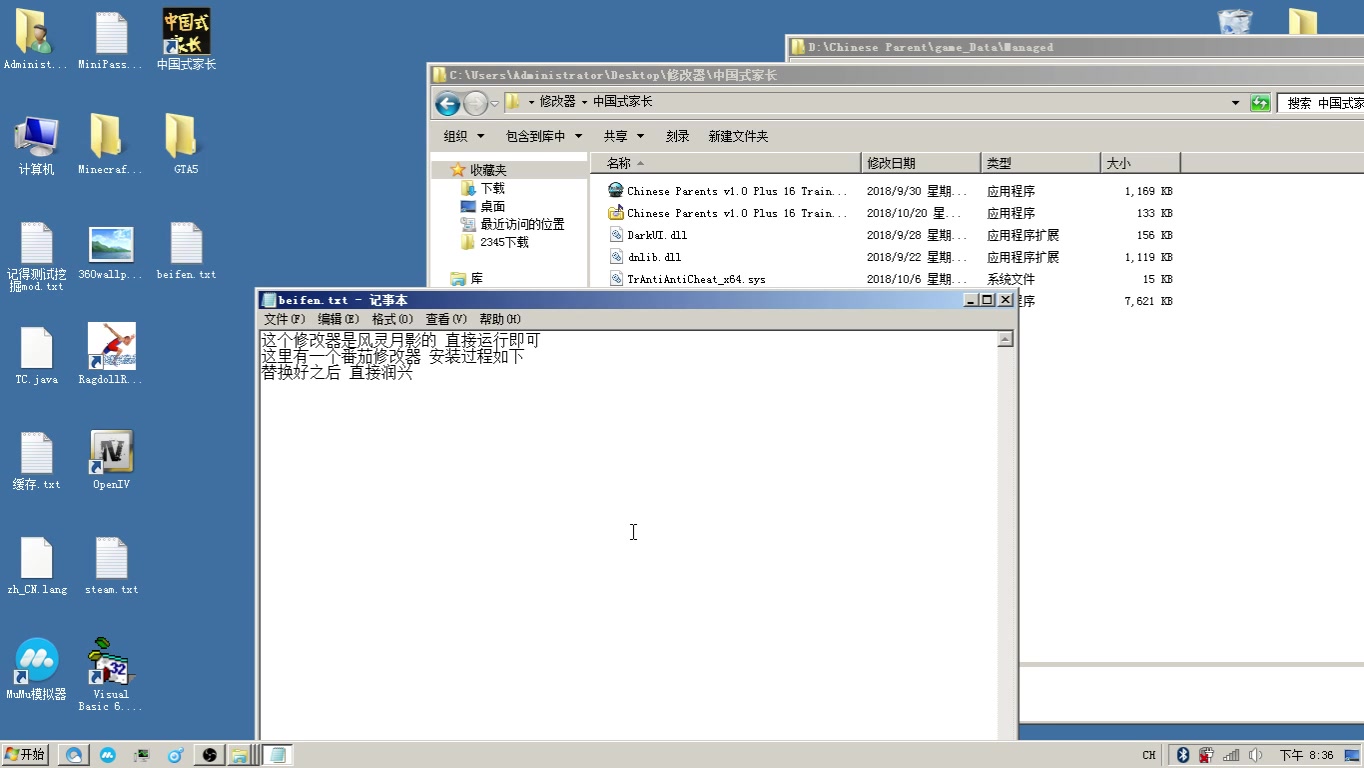Expand the 共享 dropdown in Explorer
Screen dimensions: 1364x768
click(624, 136)
